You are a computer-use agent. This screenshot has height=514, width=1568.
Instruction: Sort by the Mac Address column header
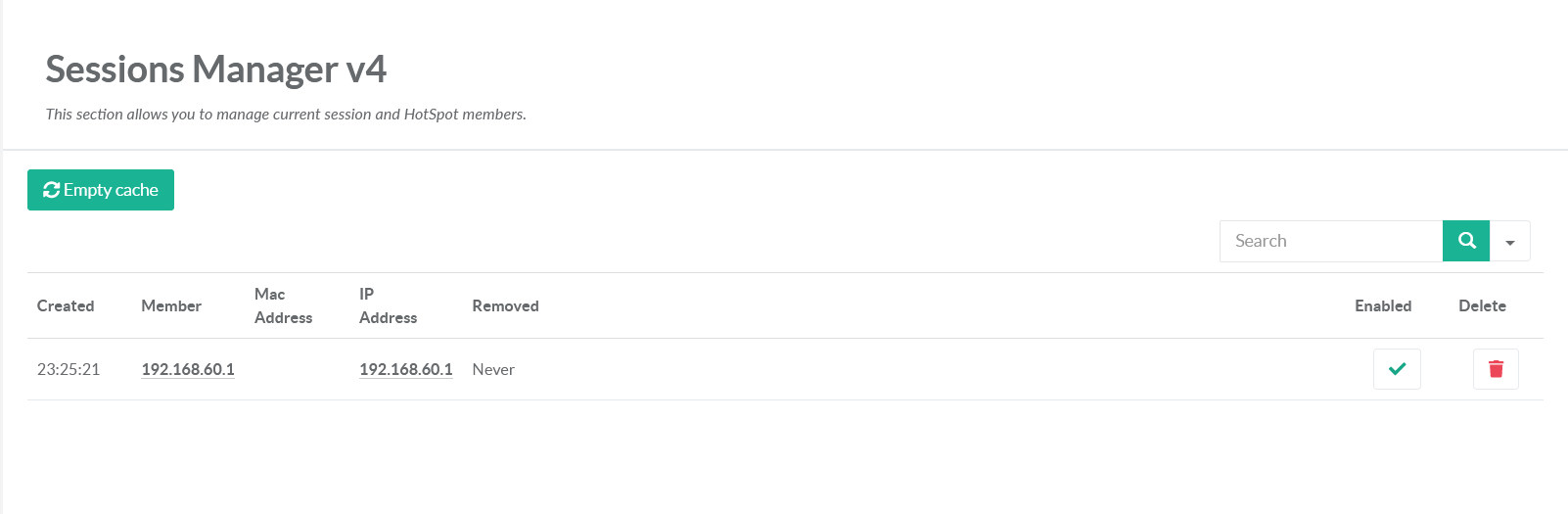click(x=283, y=305)
